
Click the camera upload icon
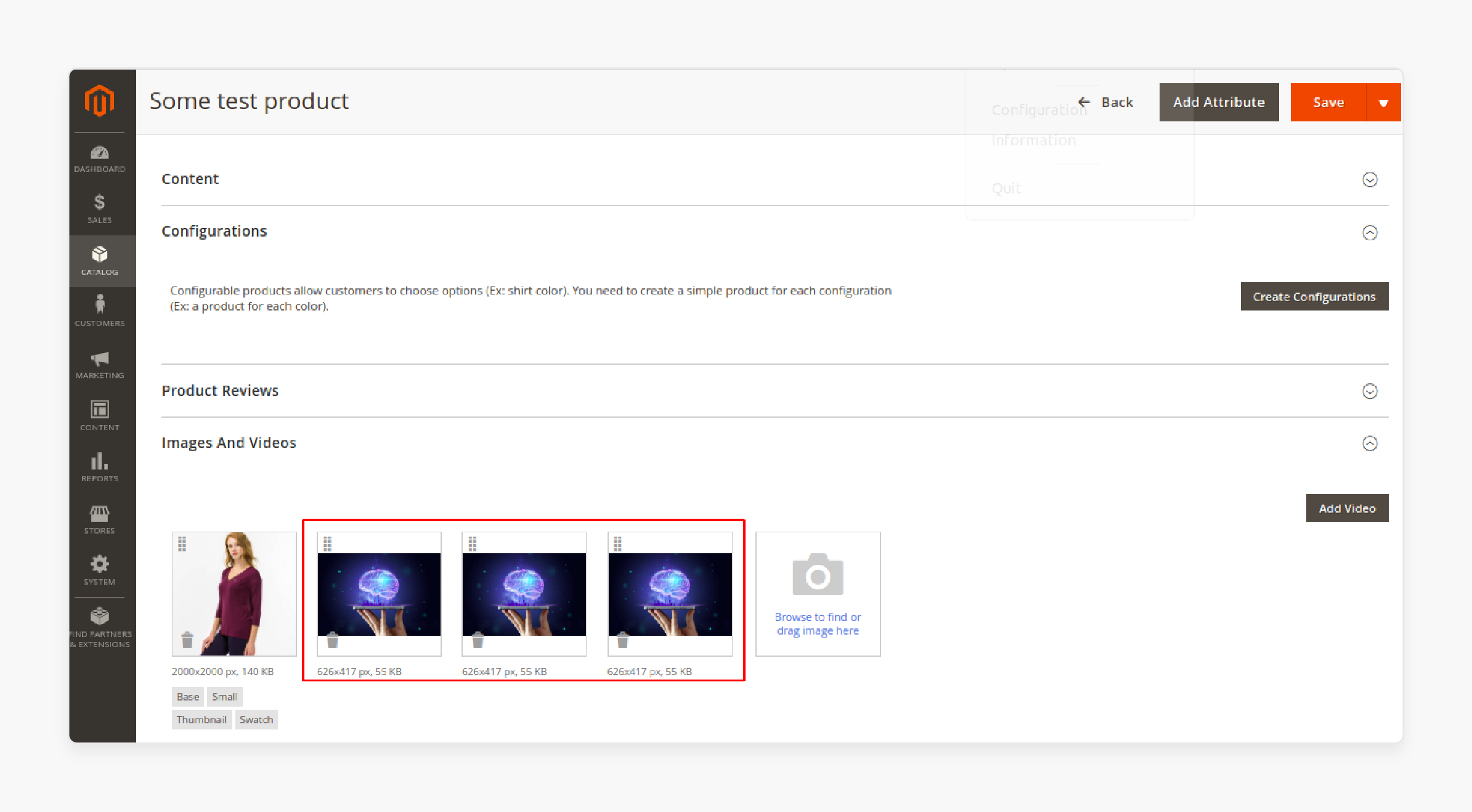pyautogui.click(x=818, y=575)
